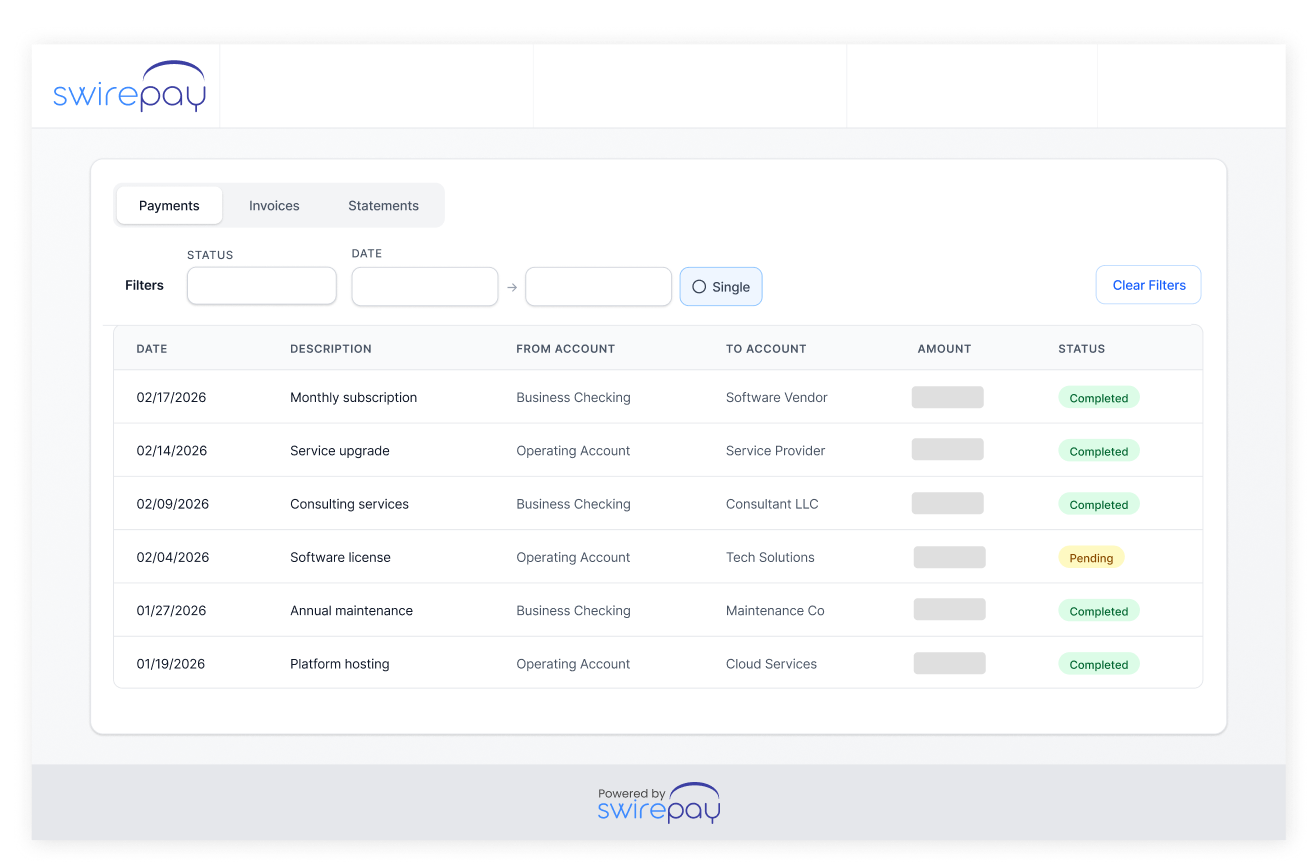Click Operating Account in Software license row

pyautogui.click(x=573, y=557)
